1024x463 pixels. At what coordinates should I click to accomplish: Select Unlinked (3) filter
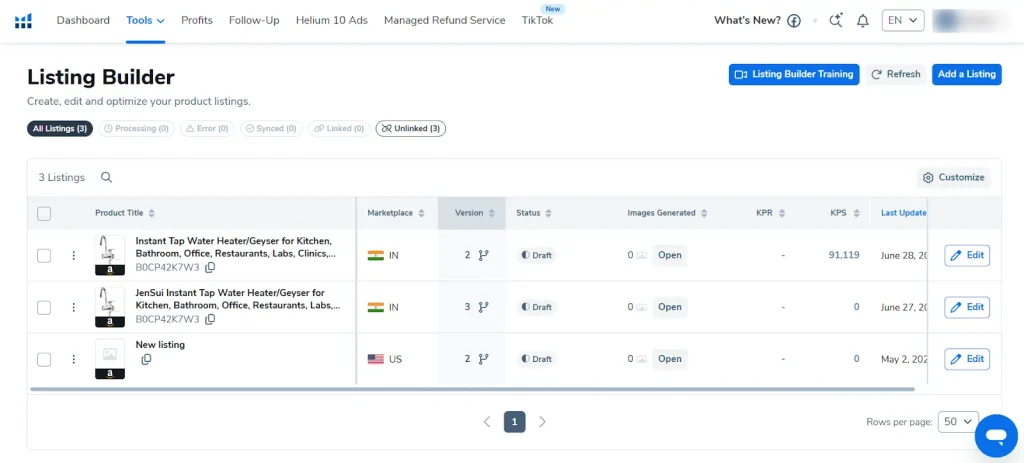tap(411, 129)
